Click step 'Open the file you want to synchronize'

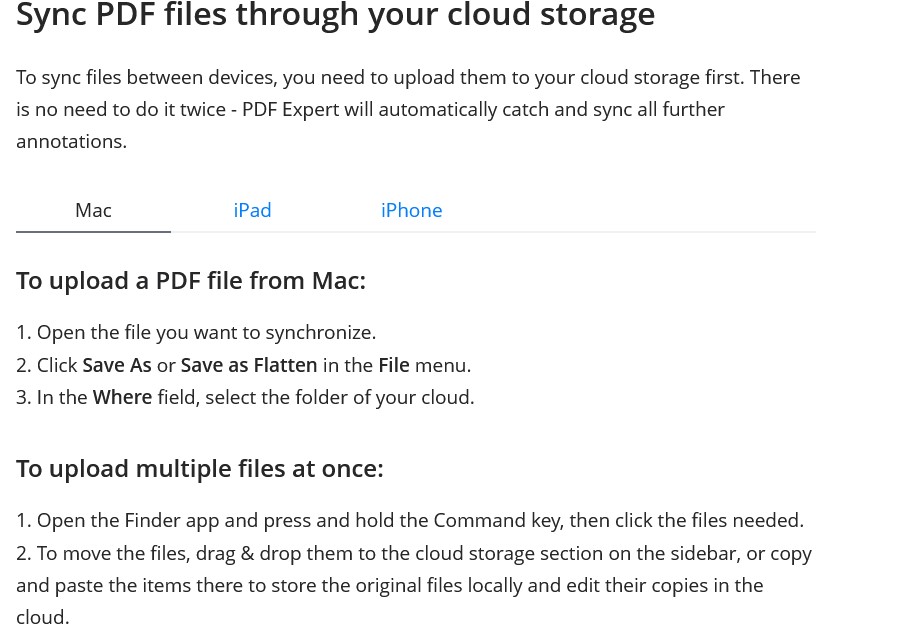point(206,333)
